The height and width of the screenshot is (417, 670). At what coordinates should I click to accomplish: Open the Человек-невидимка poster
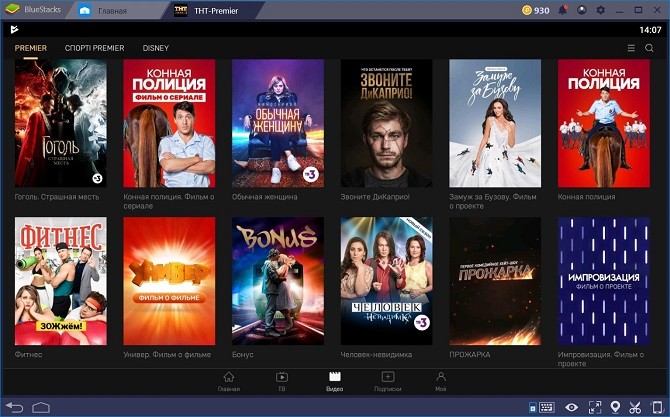coord(386,281)
